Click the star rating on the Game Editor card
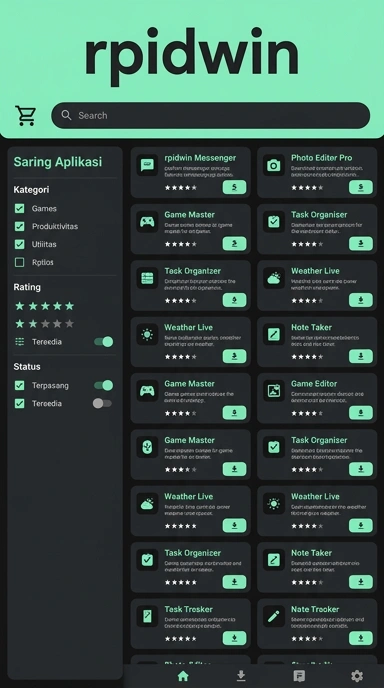This screenshot has width=384, height=688. click(307, 413)
